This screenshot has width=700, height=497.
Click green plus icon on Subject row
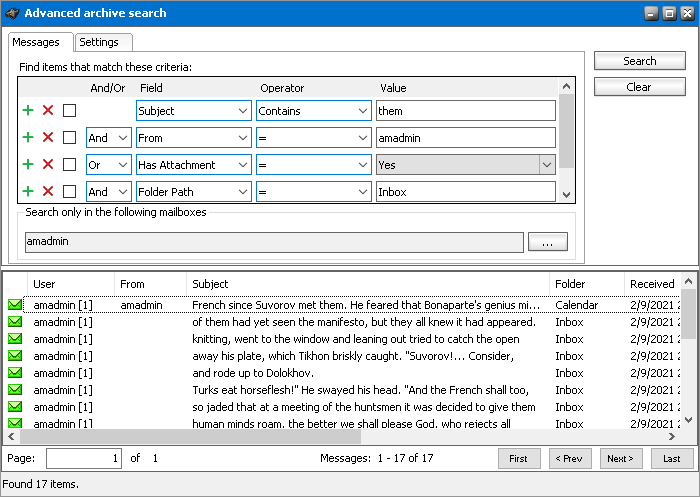click(x=28, y=111)
